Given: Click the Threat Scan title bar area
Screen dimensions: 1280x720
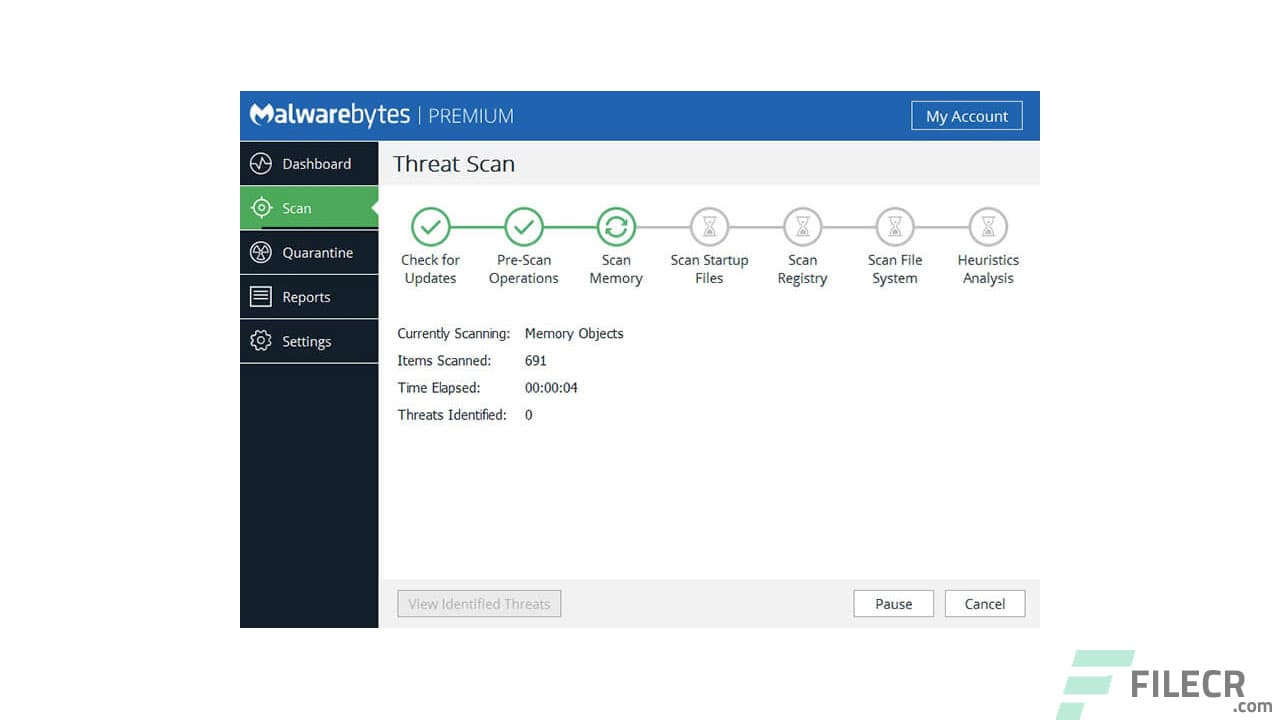Looking at the screenshot, I should 453,163.
